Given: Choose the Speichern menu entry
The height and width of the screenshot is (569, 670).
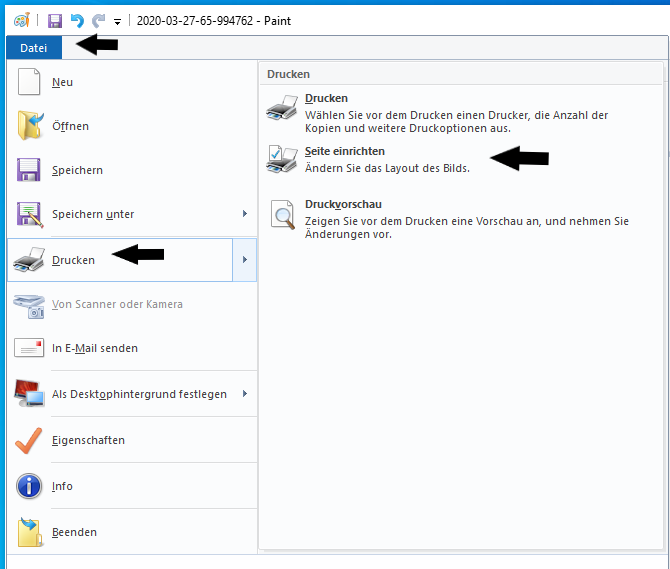Looking at the screenshot, I should [132, 170].
